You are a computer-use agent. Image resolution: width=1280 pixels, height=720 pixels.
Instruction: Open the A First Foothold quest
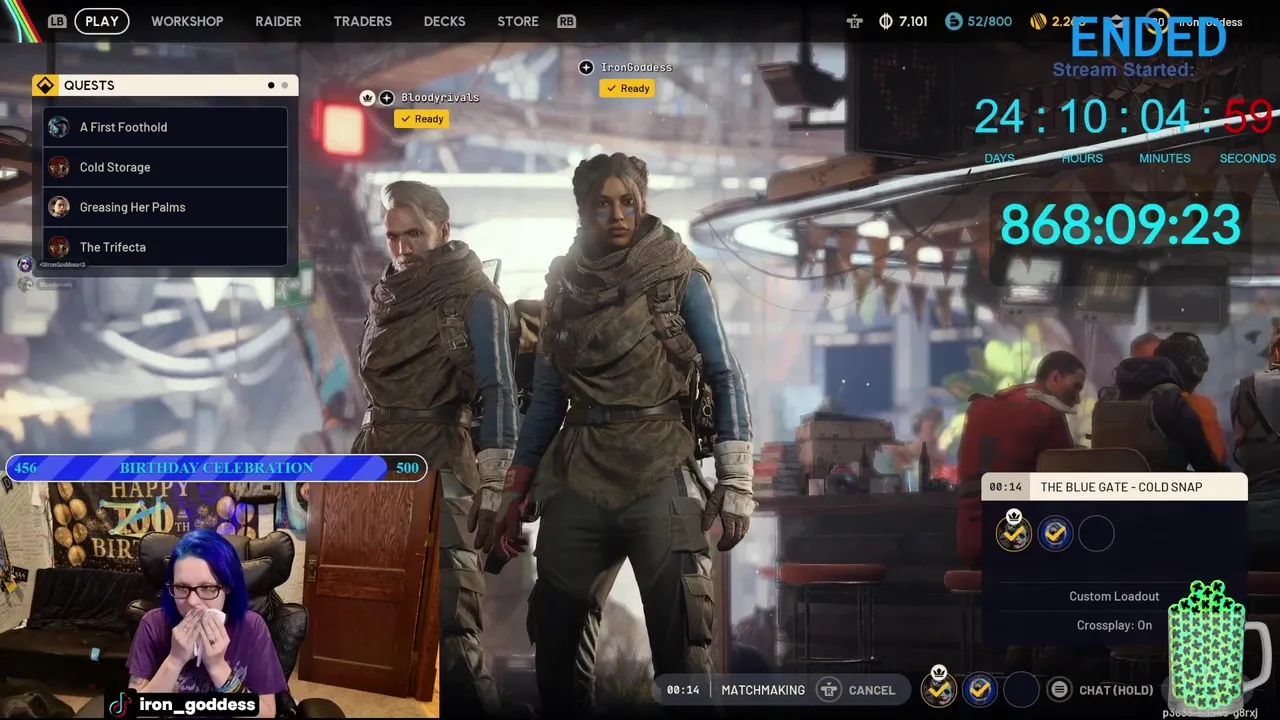pos(166,127)
